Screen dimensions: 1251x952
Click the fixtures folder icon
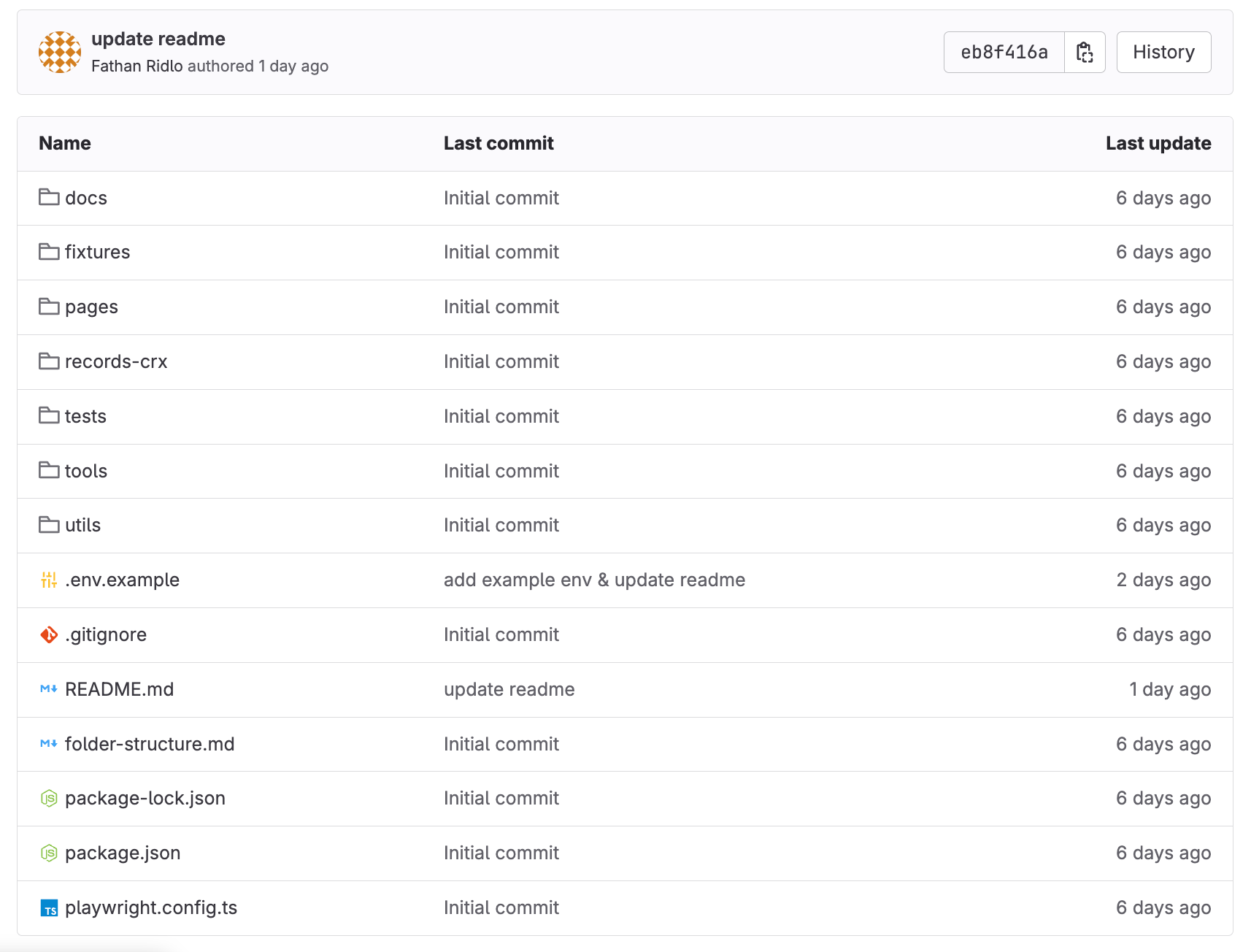tap(49, 252)
